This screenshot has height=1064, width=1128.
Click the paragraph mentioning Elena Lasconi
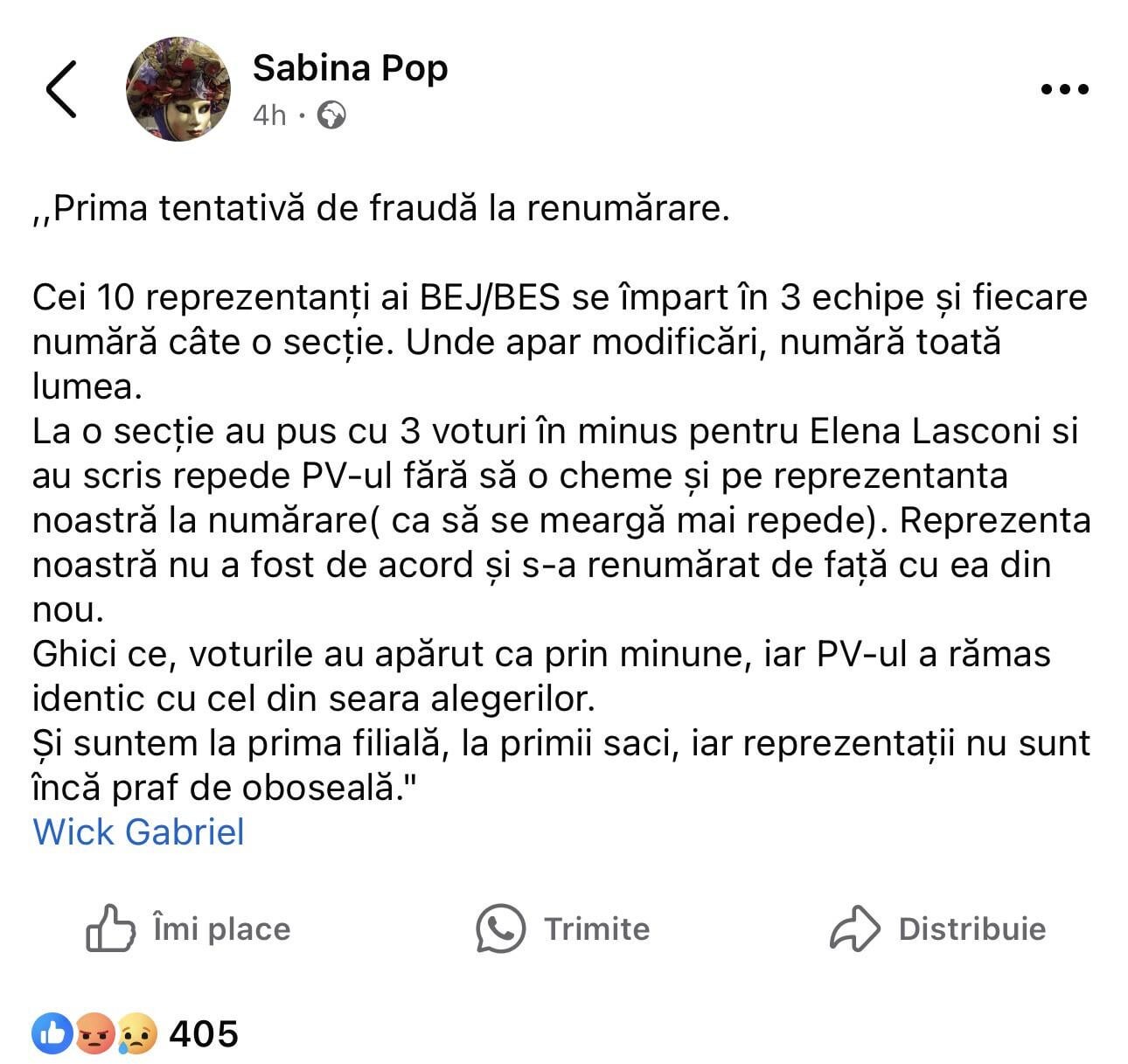[560, 520]
